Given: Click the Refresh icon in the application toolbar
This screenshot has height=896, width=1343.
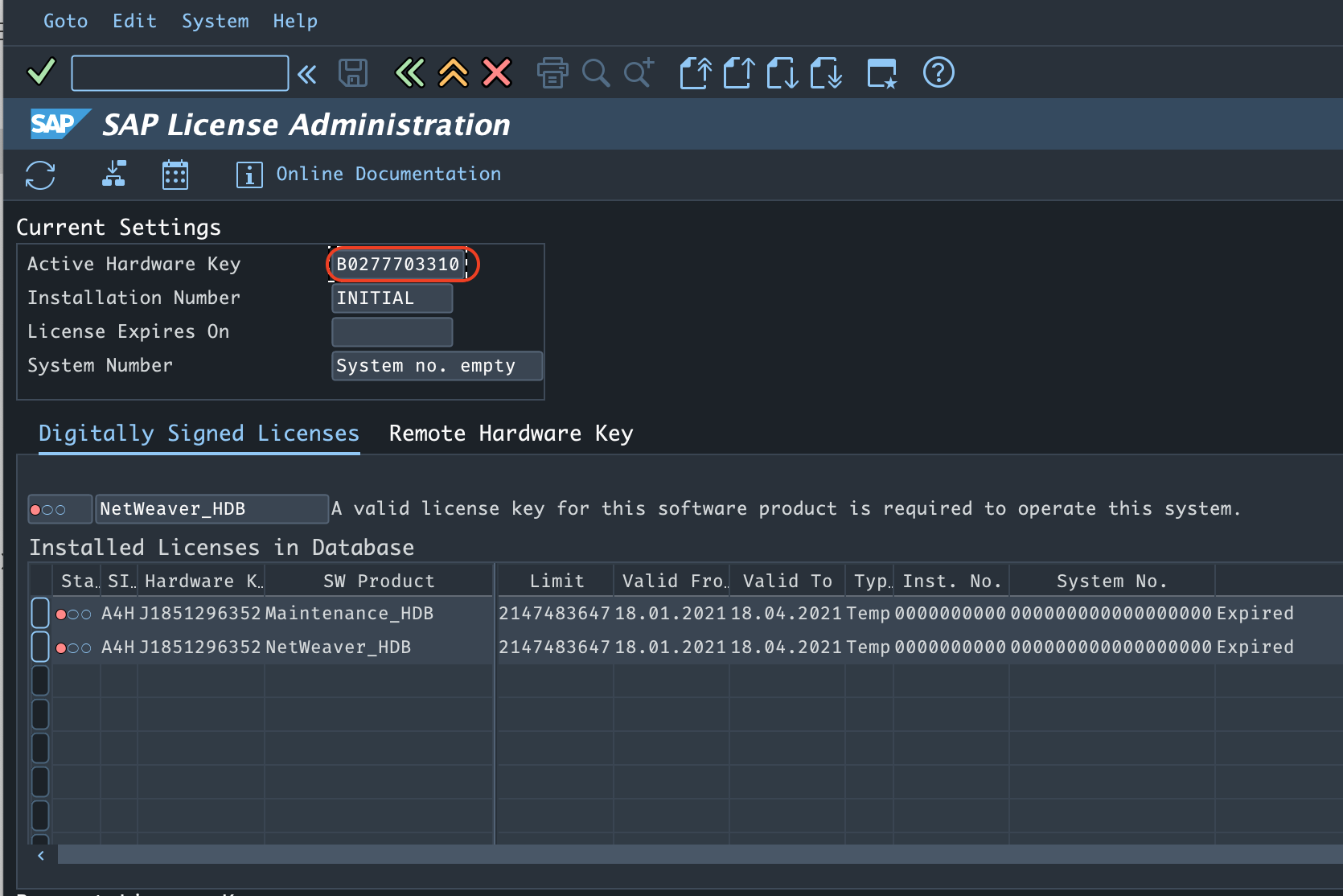Looking at the screenshot, I should pos(39,175).
